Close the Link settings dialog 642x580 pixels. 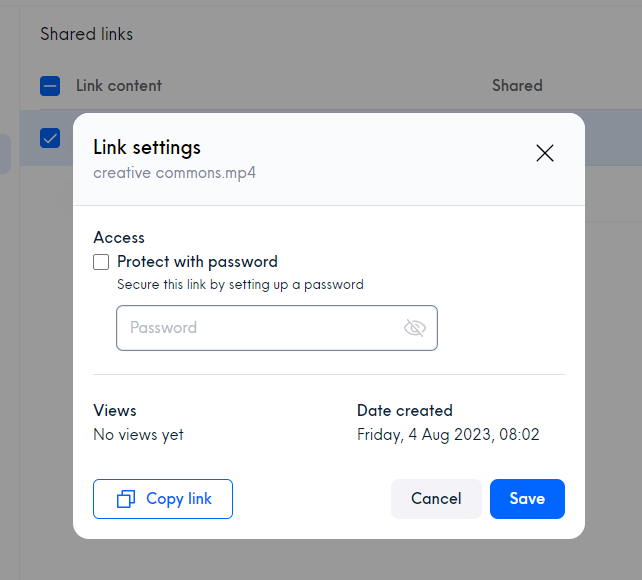click(544, 153)
